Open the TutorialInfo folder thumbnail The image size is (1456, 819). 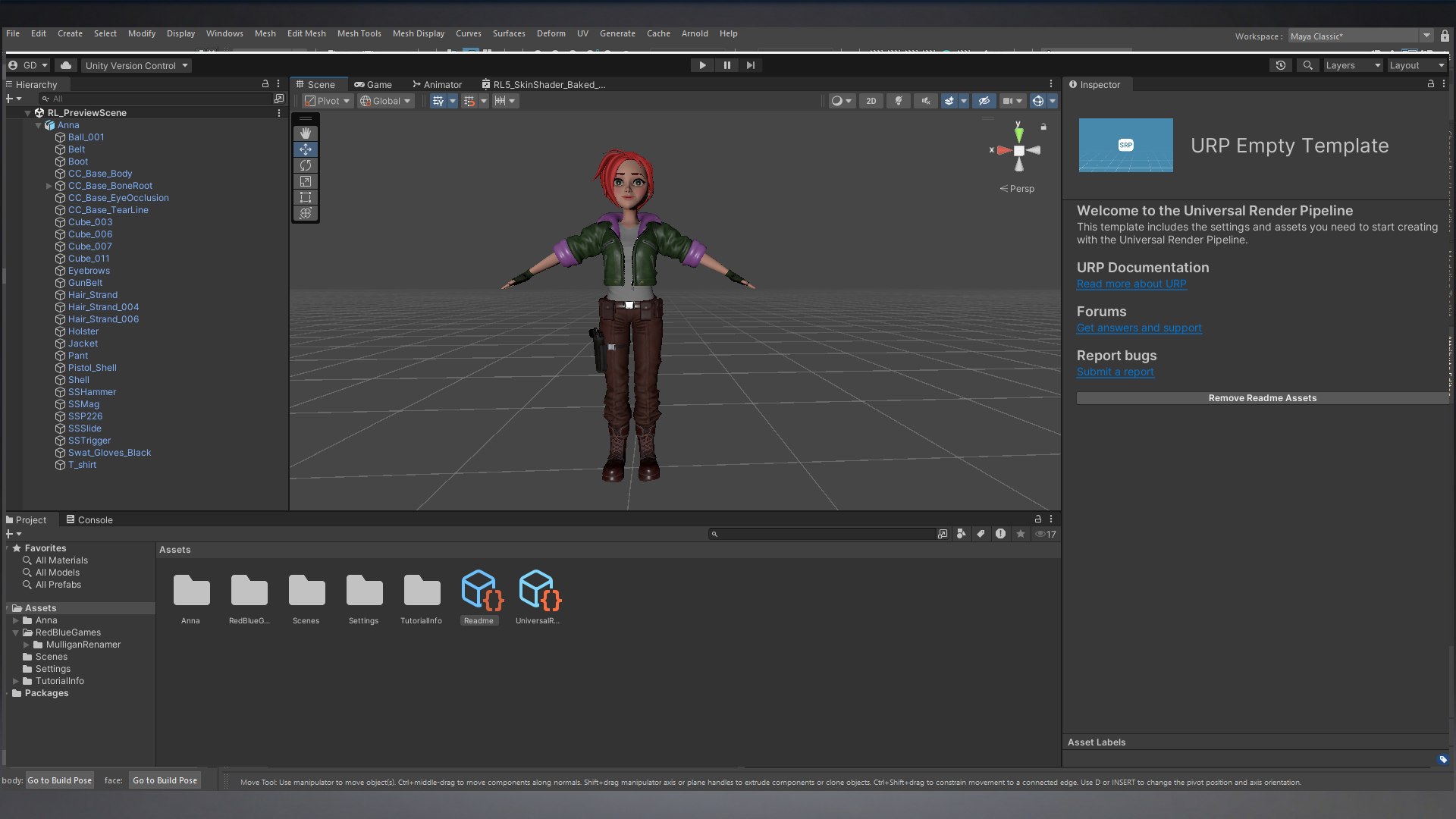coord(422,590)
